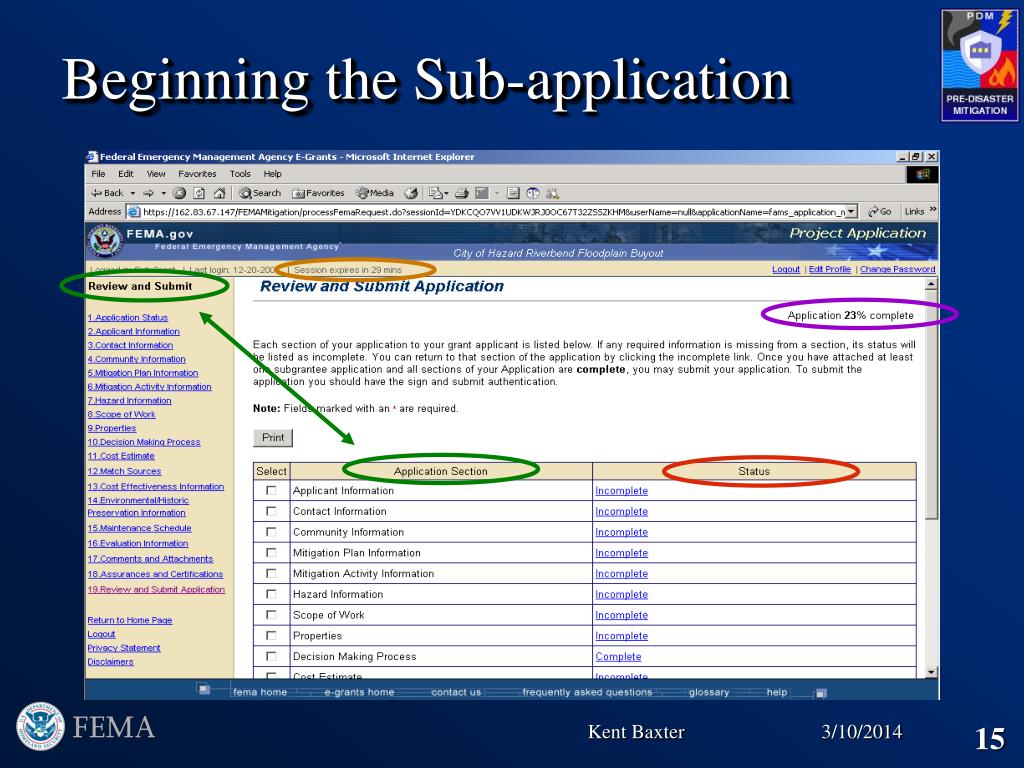Click in the Address URL field

pyautogui.click(x=493, y=212)
